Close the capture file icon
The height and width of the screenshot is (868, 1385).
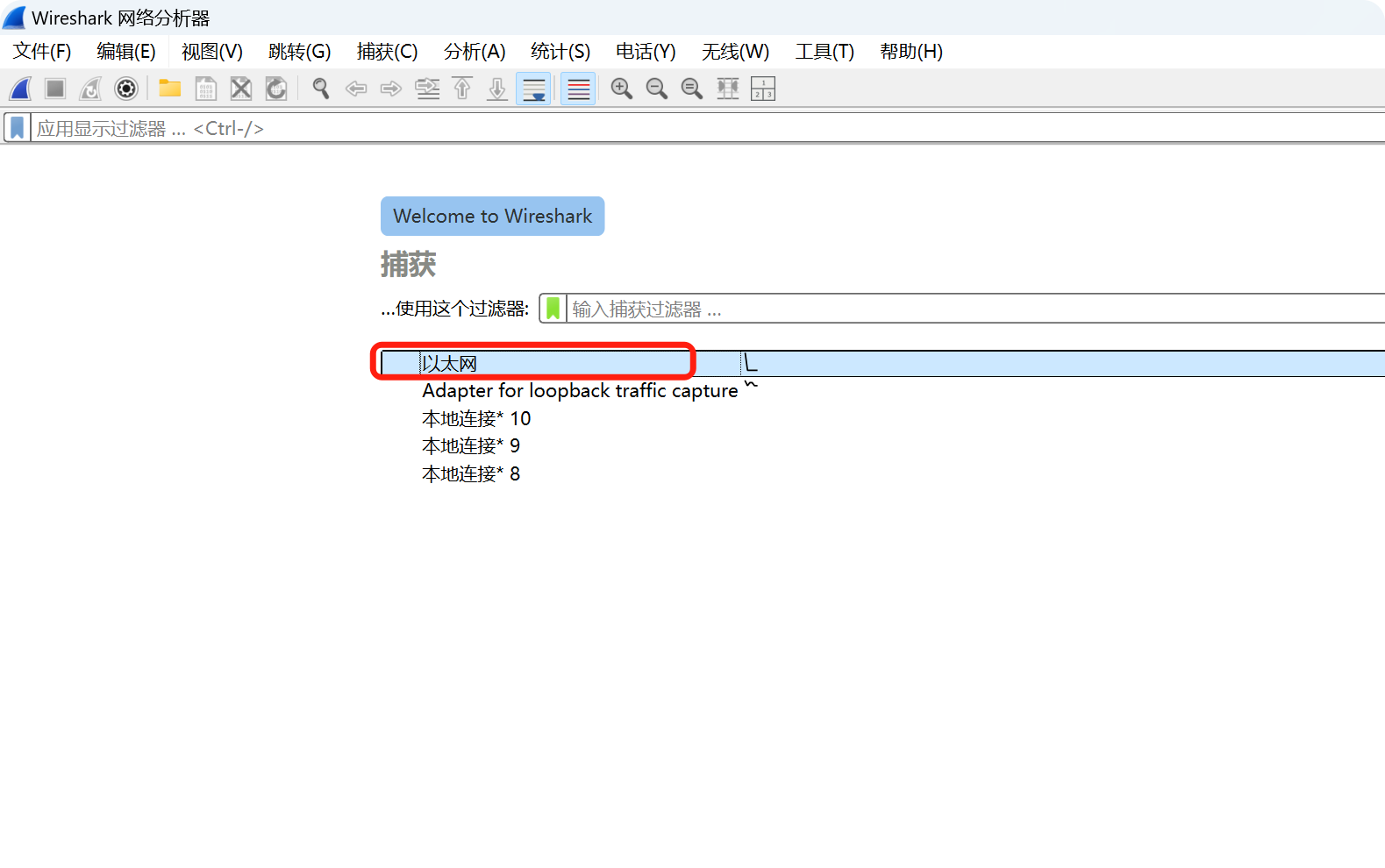coord(241,89)
